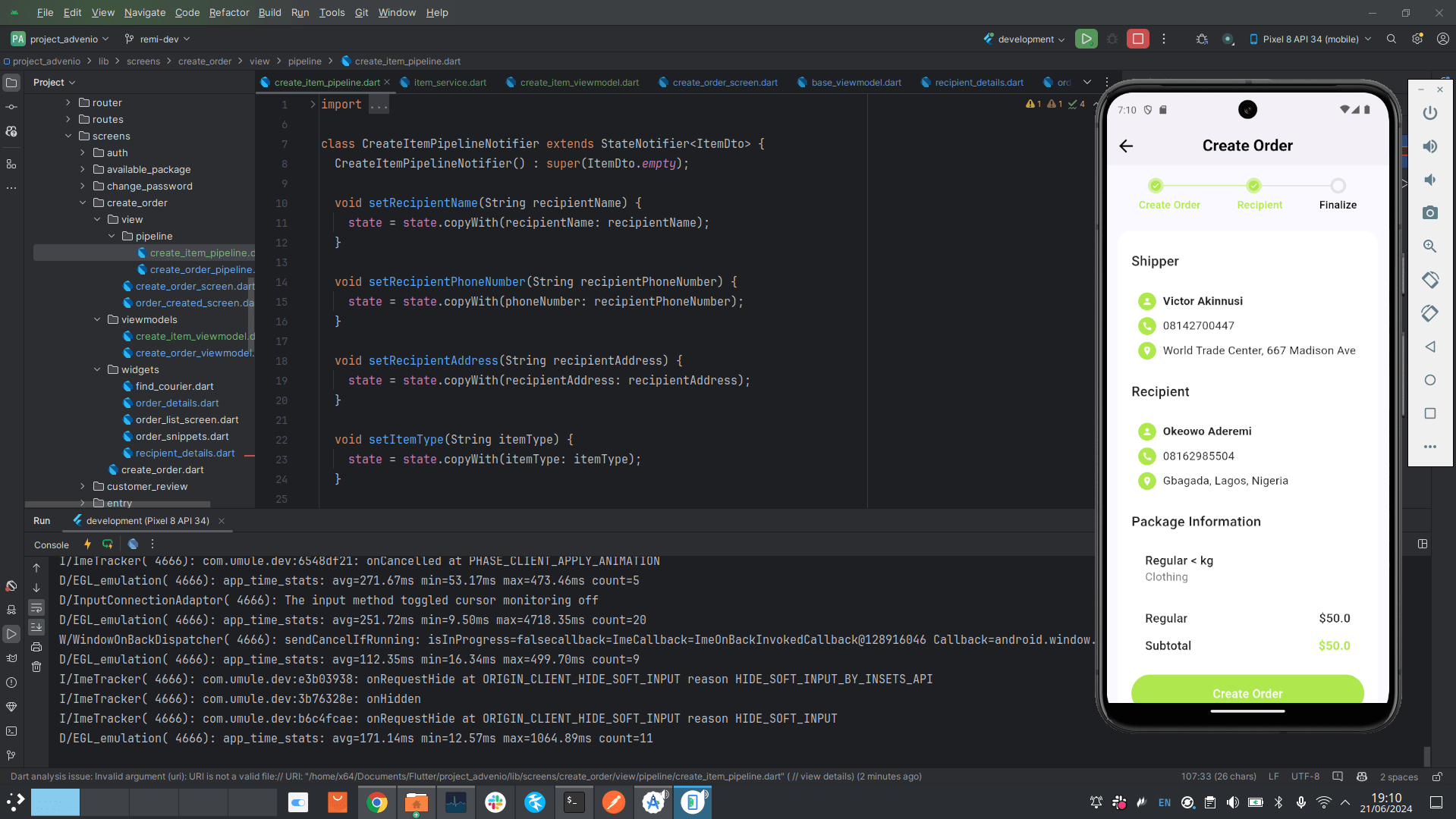Go back with arrow in Create Order app
Viewport: 1456px width, 819px height.
[x=1126, y=146]
